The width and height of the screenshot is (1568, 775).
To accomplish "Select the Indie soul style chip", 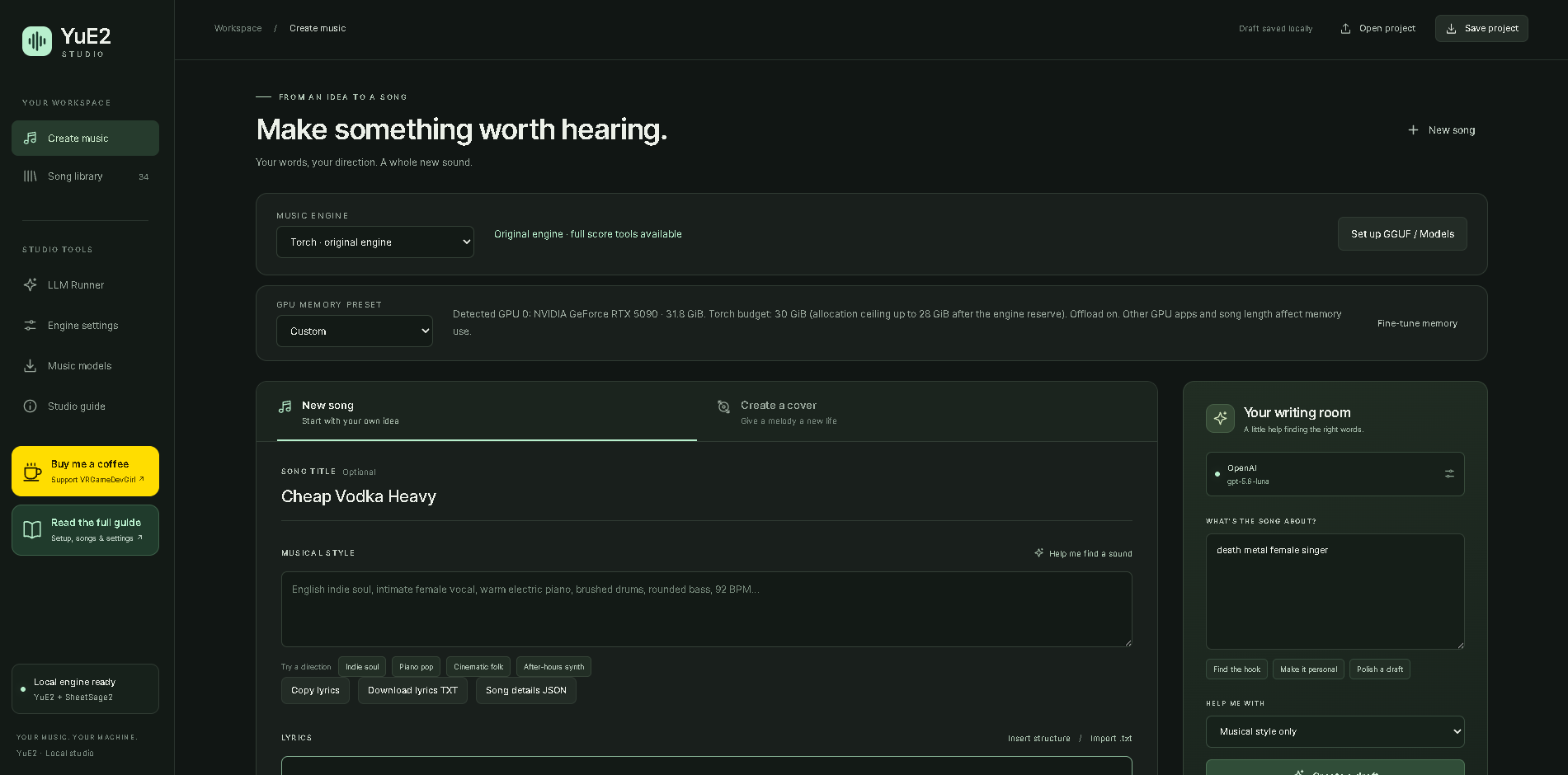I will 362,667.
